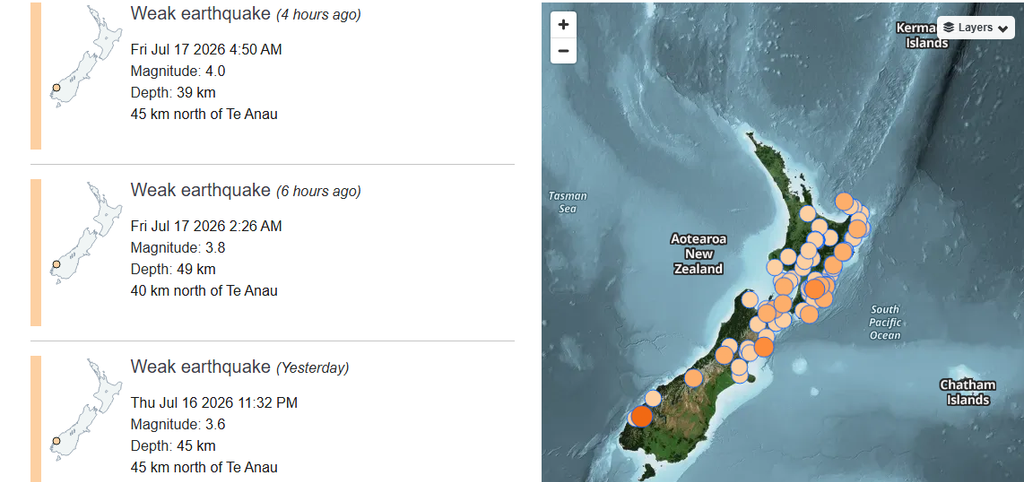Zoom in on the earthquake map
Screen dimensions: 1024x482
(564, 25)
